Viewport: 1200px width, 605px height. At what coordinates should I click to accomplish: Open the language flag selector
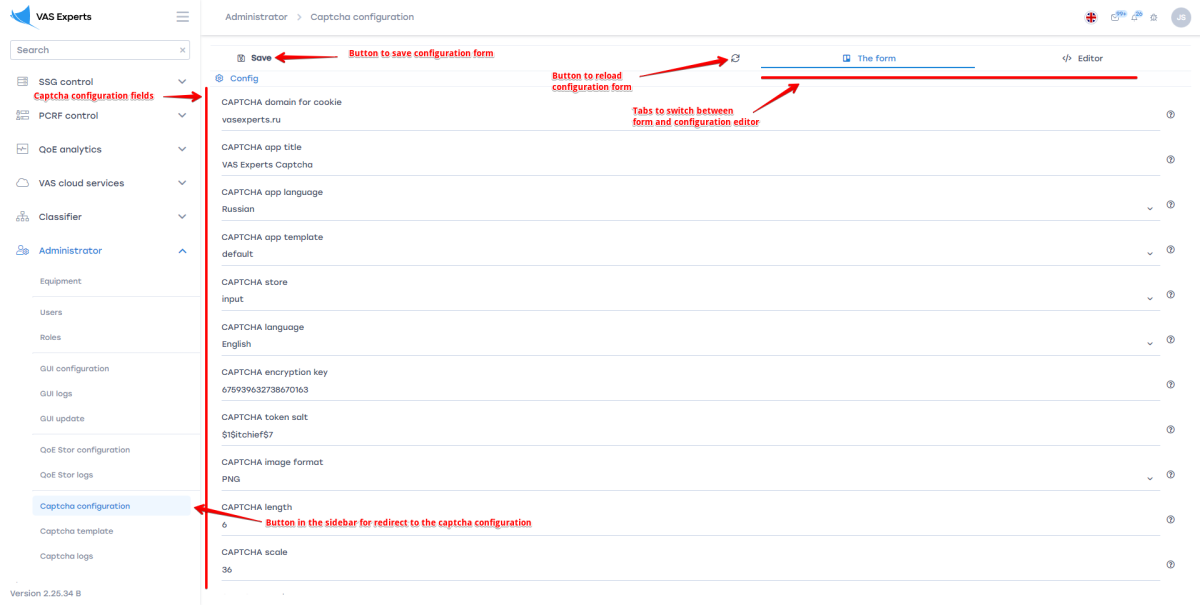pyautogui.click(x=1090, y=17)
